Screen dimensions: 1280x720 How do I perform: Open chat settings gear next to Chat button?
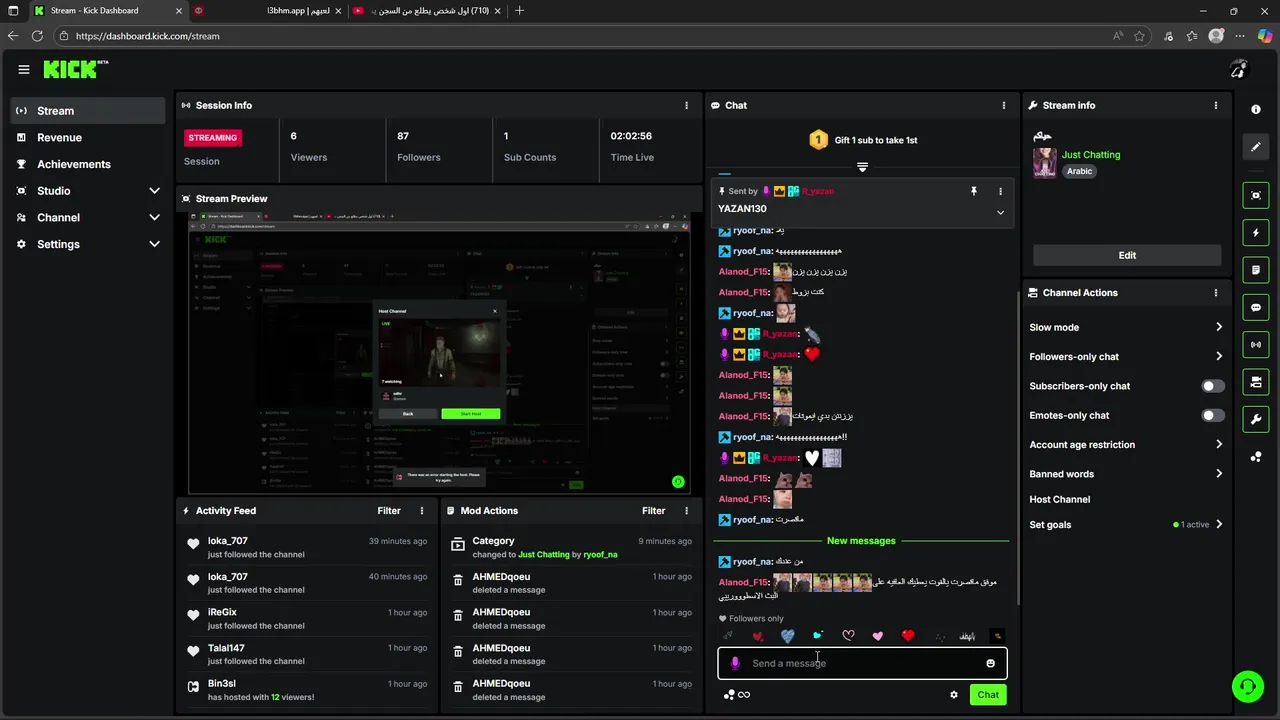coord(954,694)
